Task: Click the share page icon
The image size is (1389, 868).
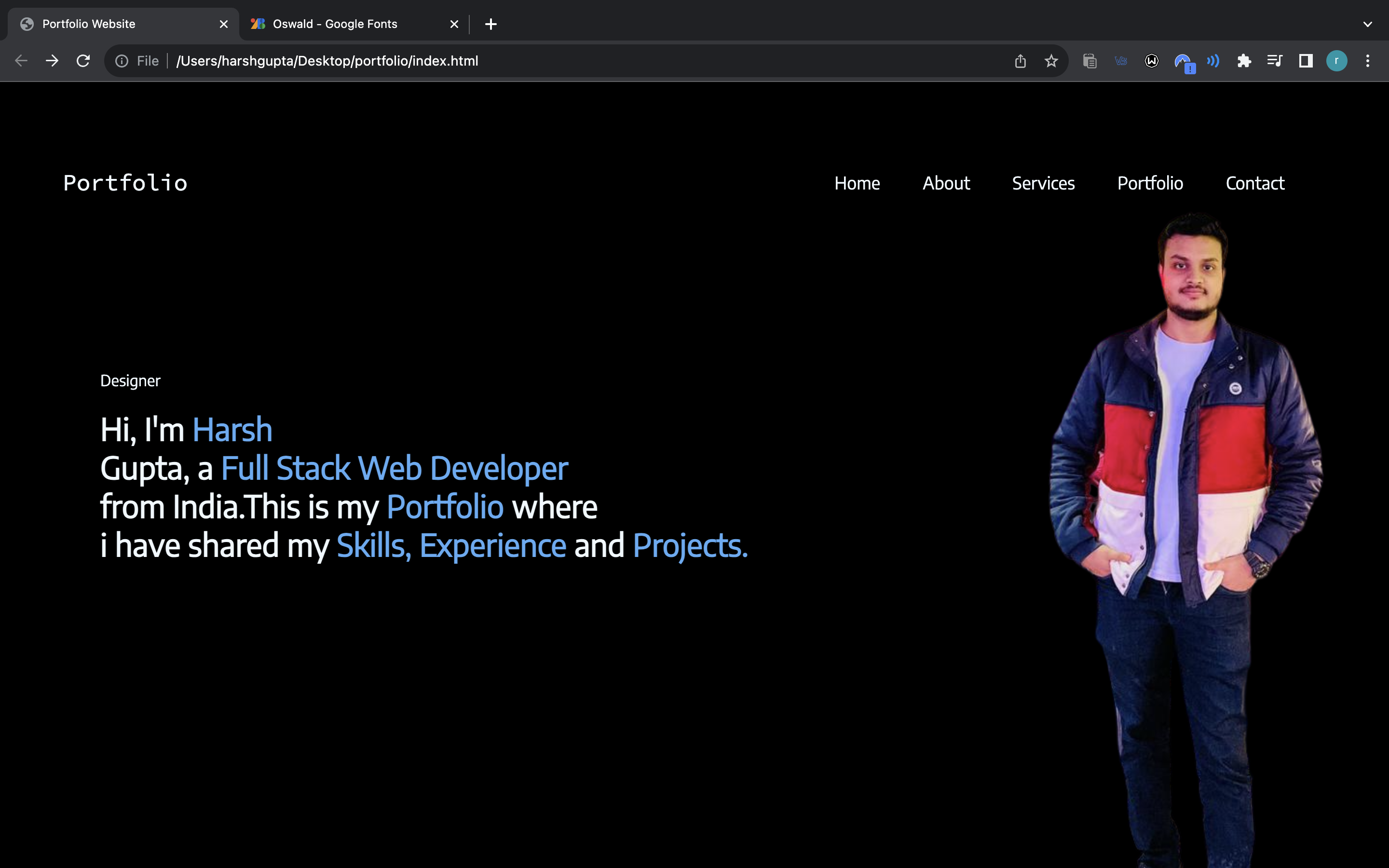Action: (1020, 61)
